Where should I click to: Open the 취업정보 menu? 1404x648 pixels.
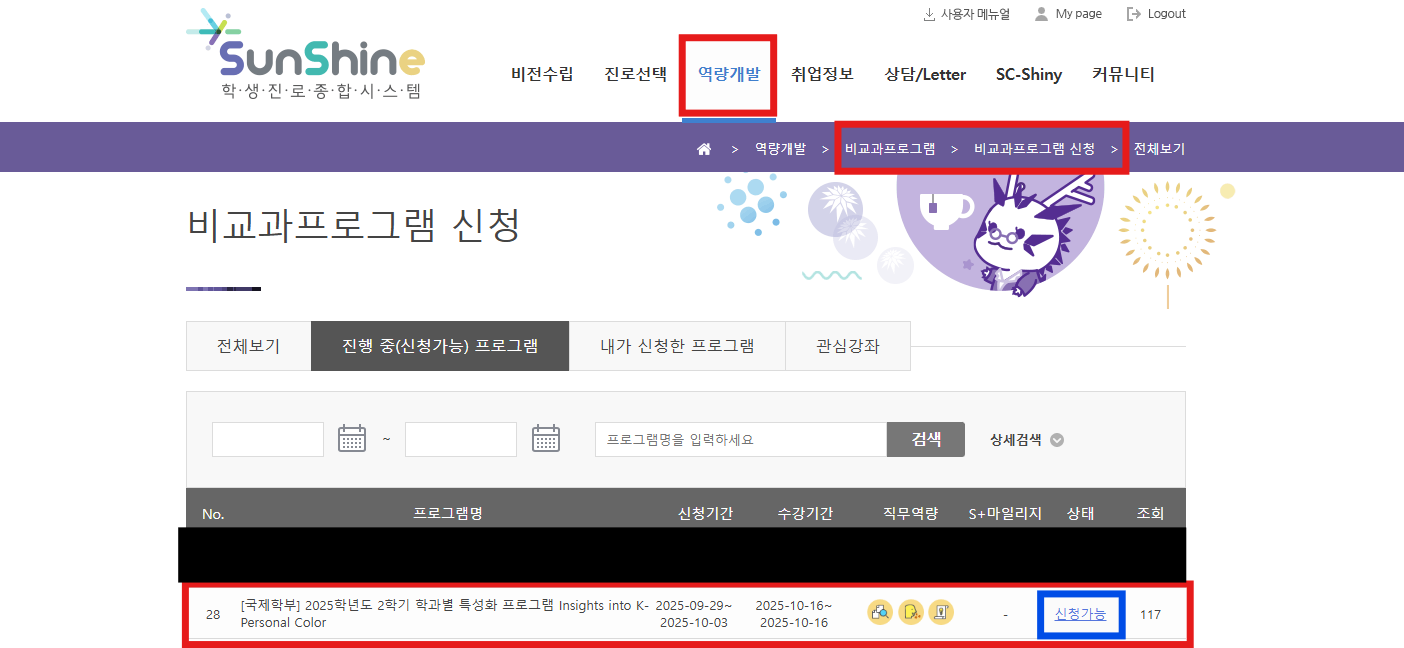[x=822, y=74]
